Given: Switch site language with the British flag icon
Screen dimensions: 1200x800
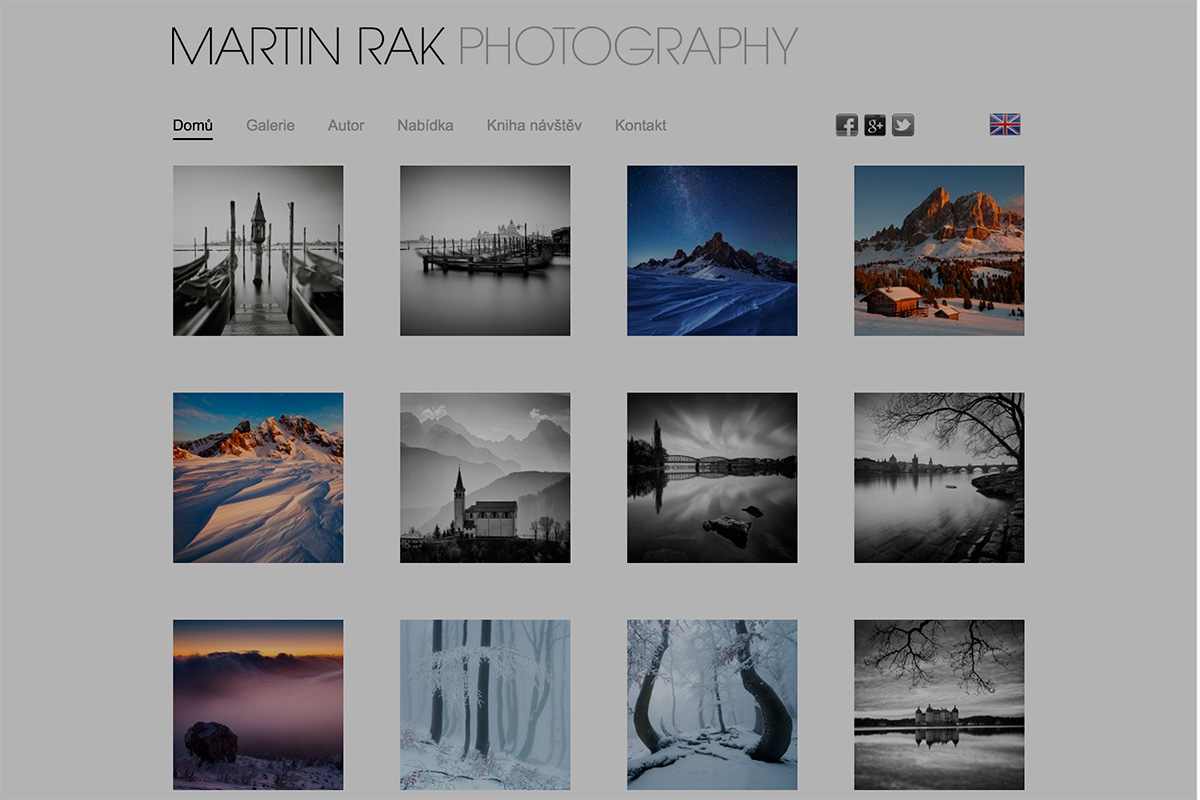Looking at the screenshot, I should (1005, 124).
